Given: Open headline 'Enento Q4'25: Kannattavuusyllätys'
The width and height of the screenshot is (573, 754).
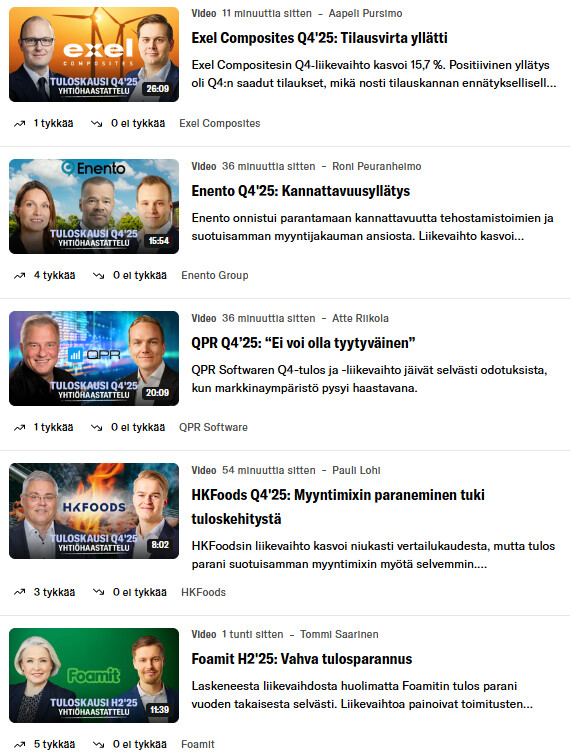Looking at the screenshot, I should tap(300, 191).
